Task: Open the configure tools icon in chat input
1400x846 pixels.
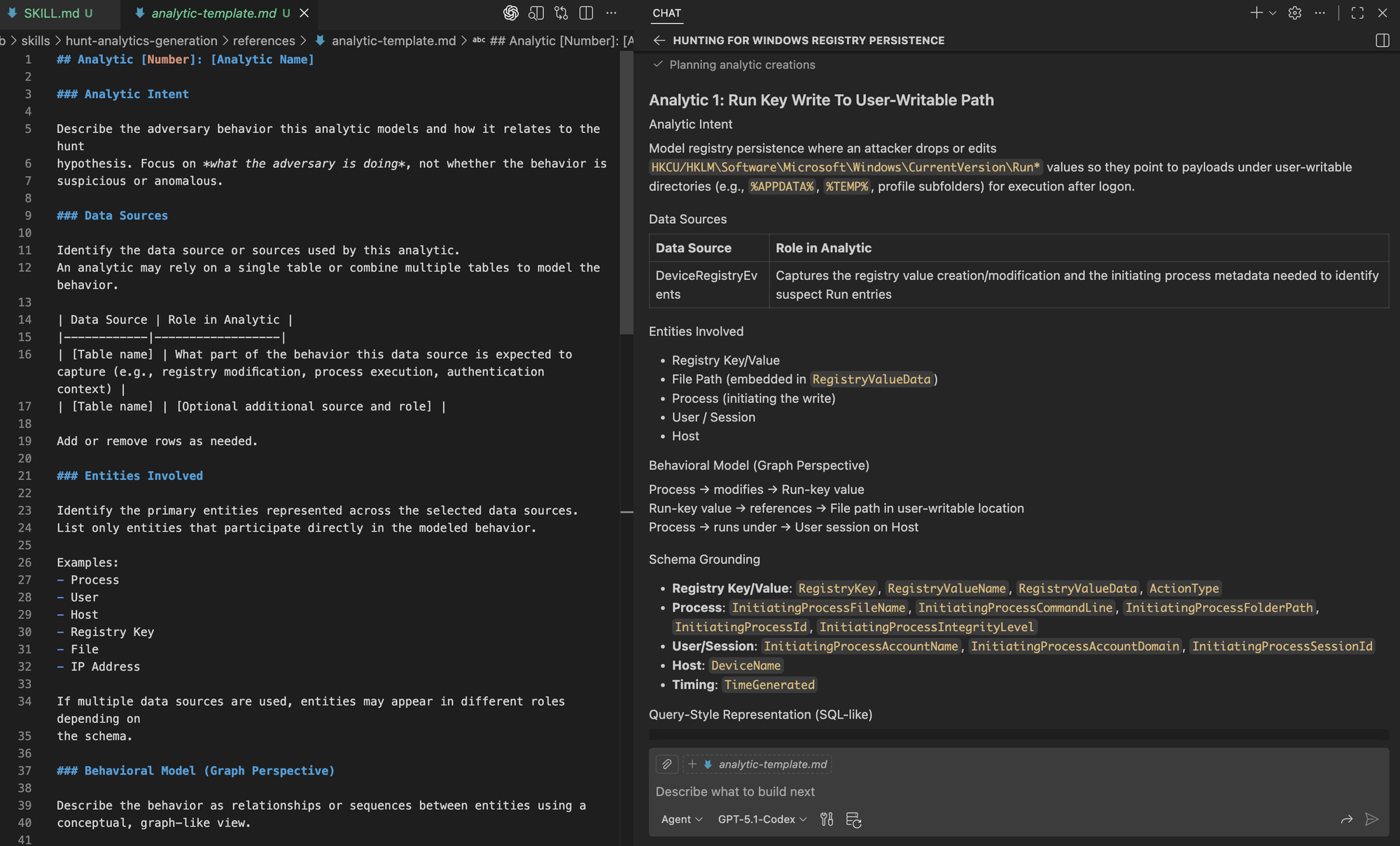Action: 827,819
